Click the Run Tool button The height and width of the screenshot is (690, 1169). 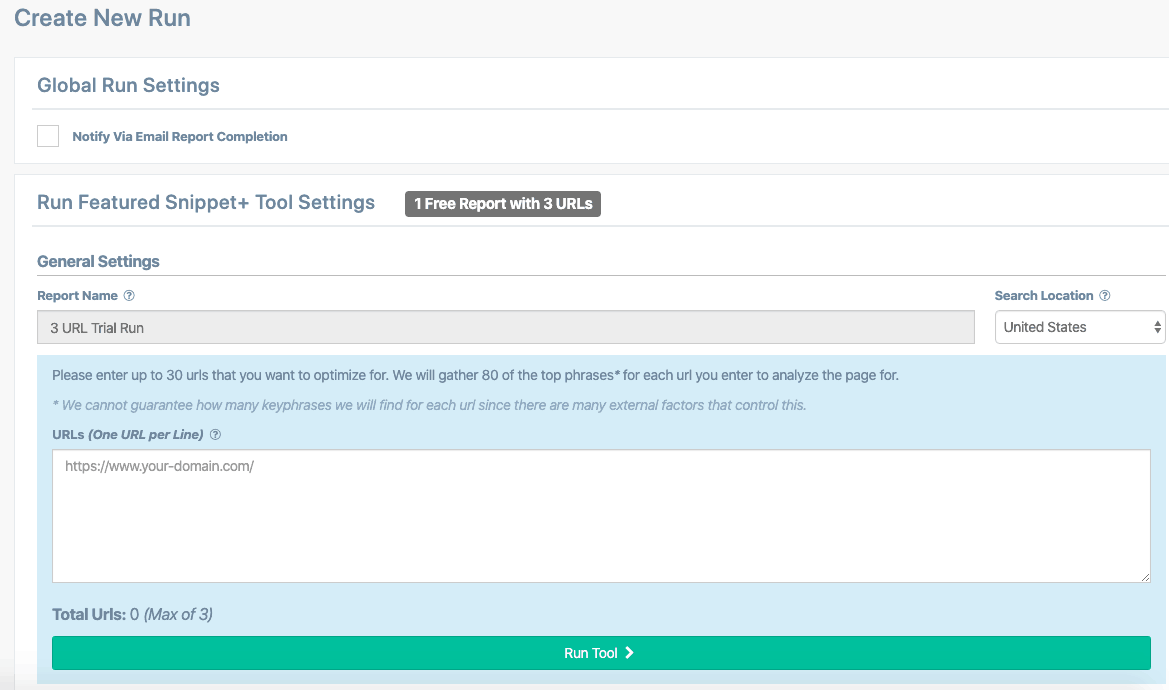(x=601, y=653)
